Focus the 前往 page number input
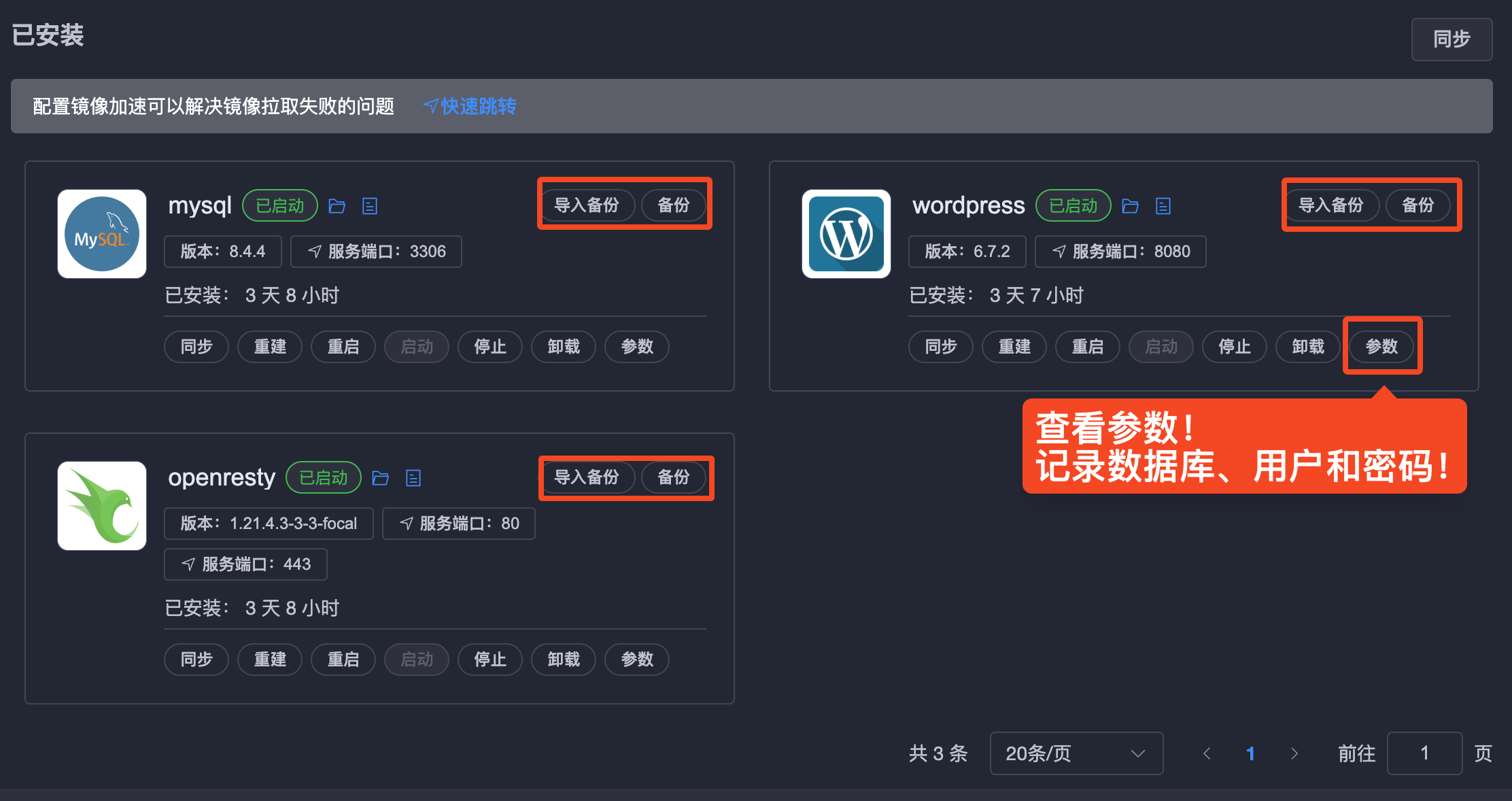This screenshot has width=1512, height=801. point(1424,753)
